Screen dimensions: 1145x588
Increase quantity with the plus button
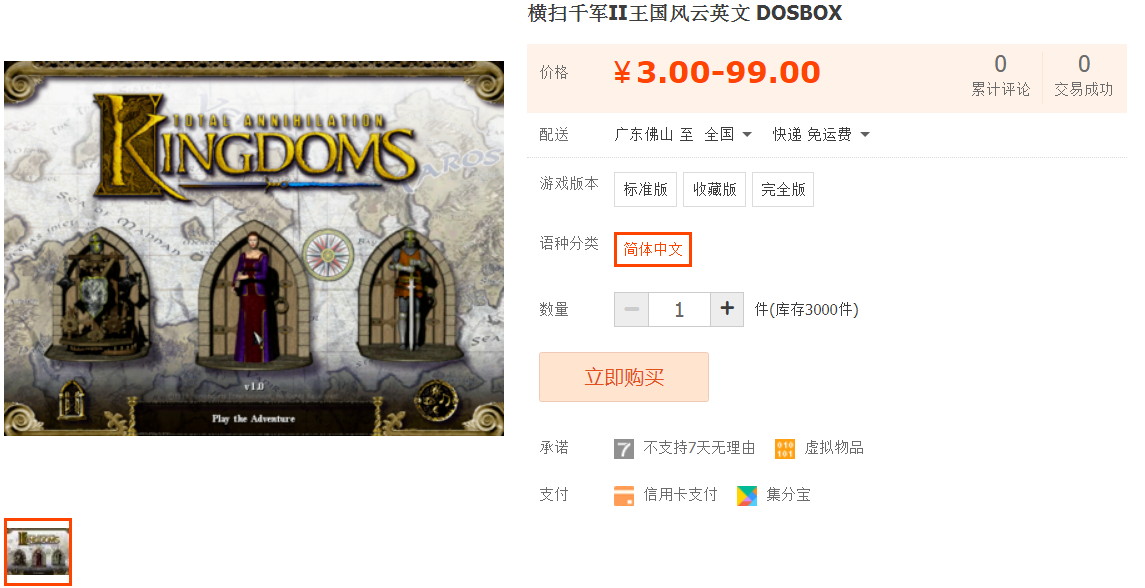[727, 309]
